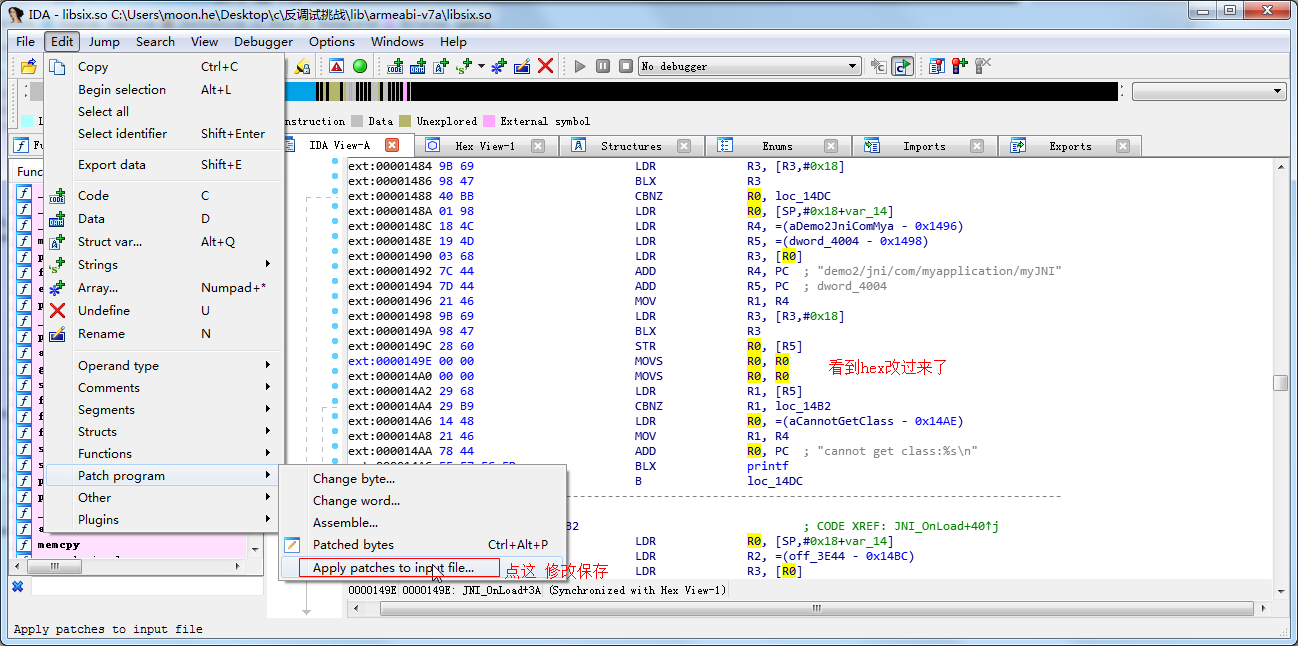The image size is (1298, 646).
Task: Expand the Comments submenu
Action: coord(164,387)
